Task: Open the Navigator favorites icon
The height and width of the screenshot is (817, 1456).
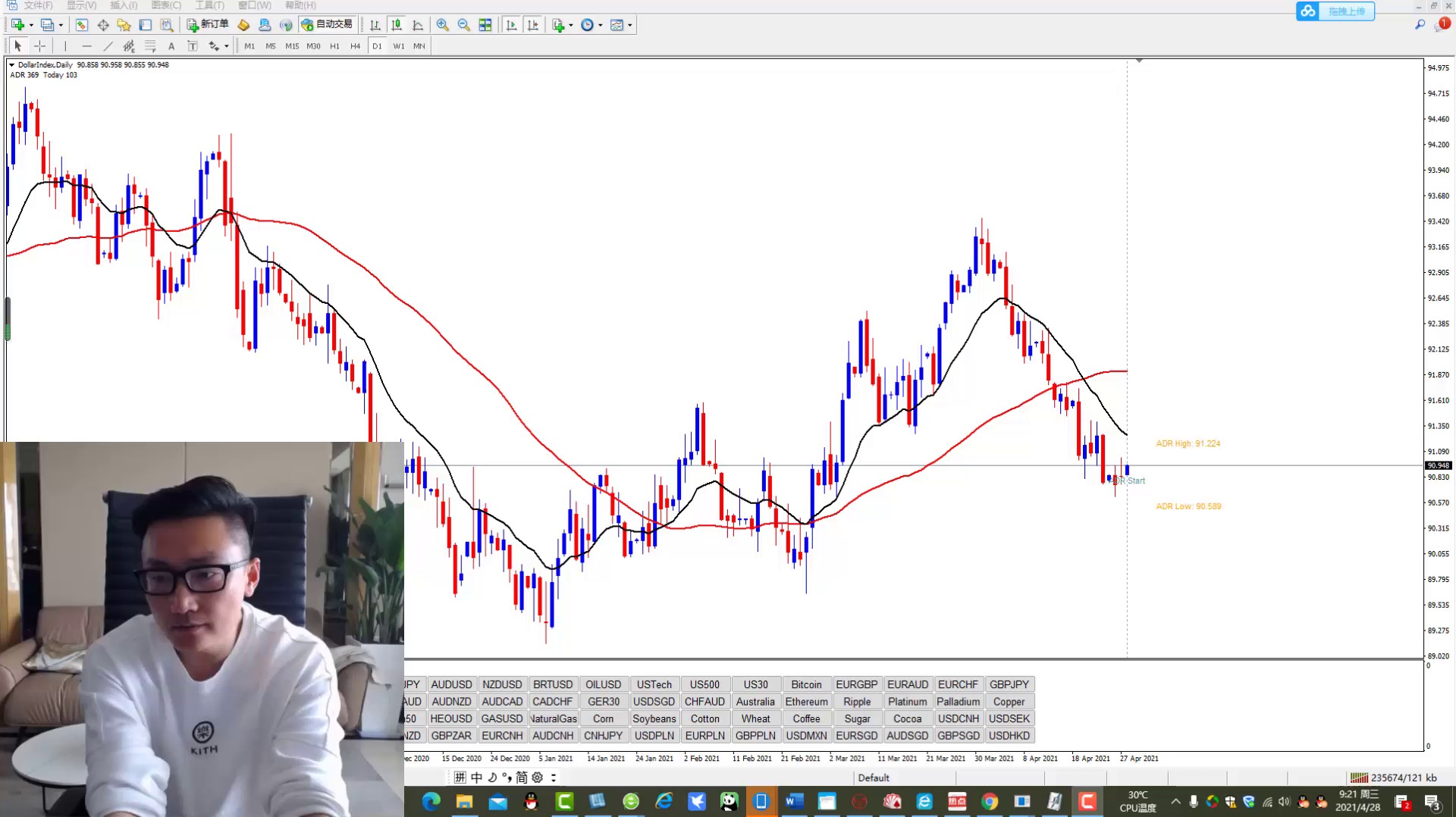Action: point(124,25)
